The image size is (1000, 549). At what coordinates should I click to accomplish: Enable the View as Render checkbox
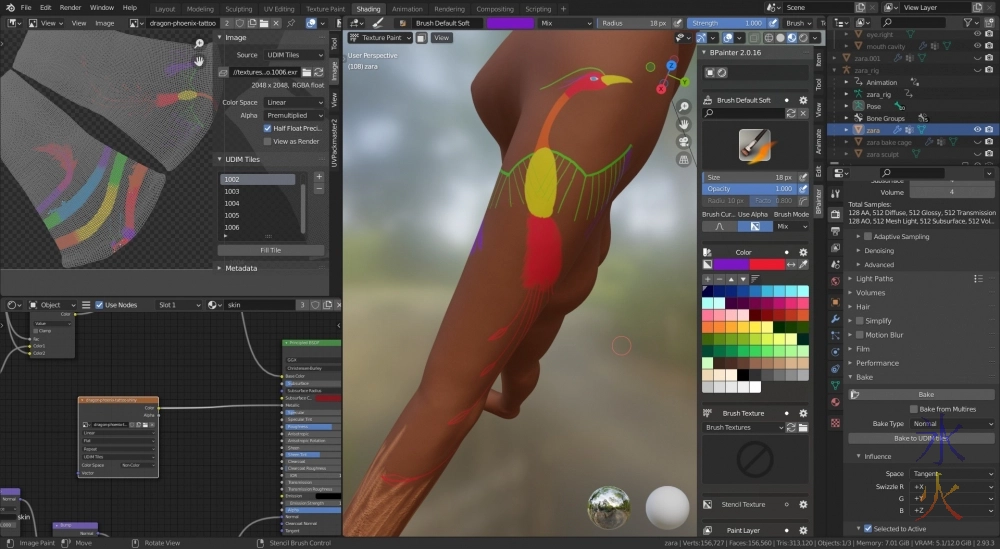268,141
